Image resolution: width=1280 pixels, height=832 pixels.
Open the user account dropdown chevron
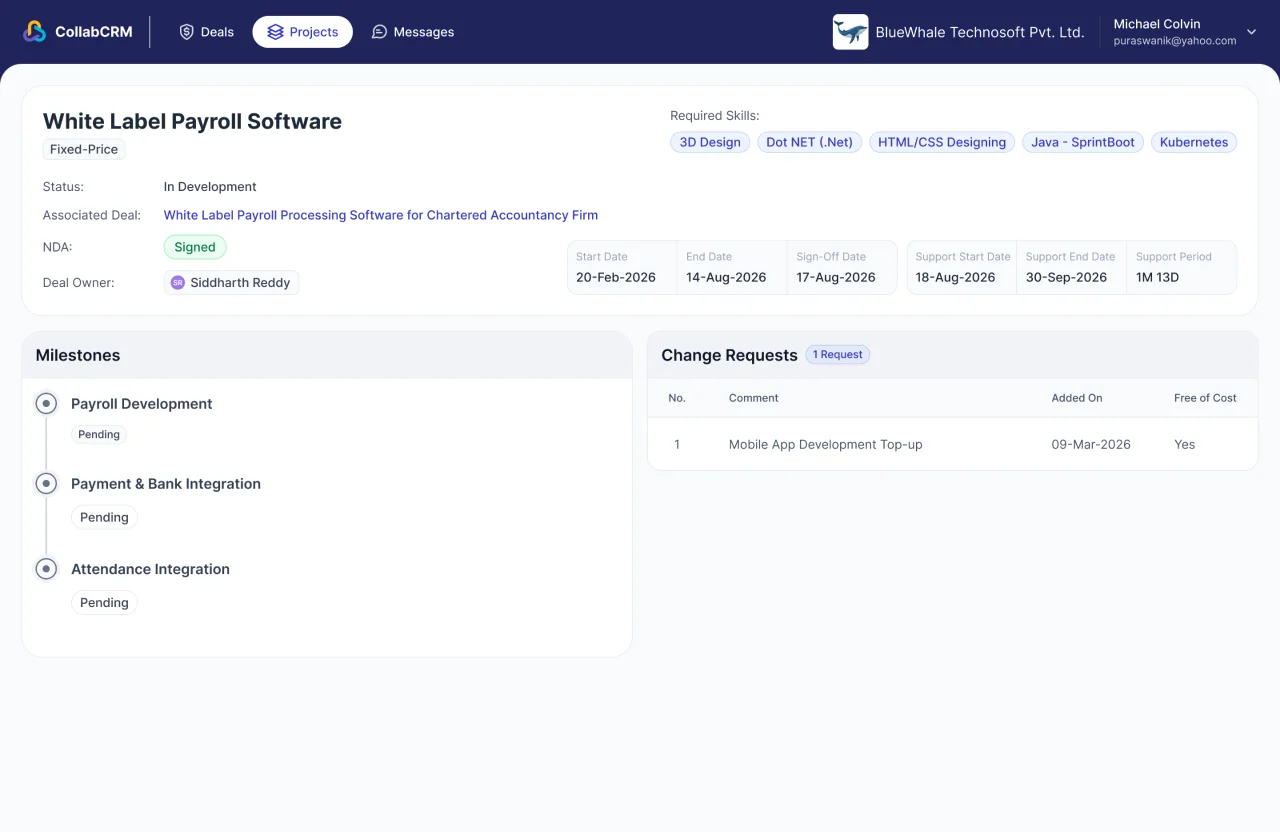(1251, 32)
